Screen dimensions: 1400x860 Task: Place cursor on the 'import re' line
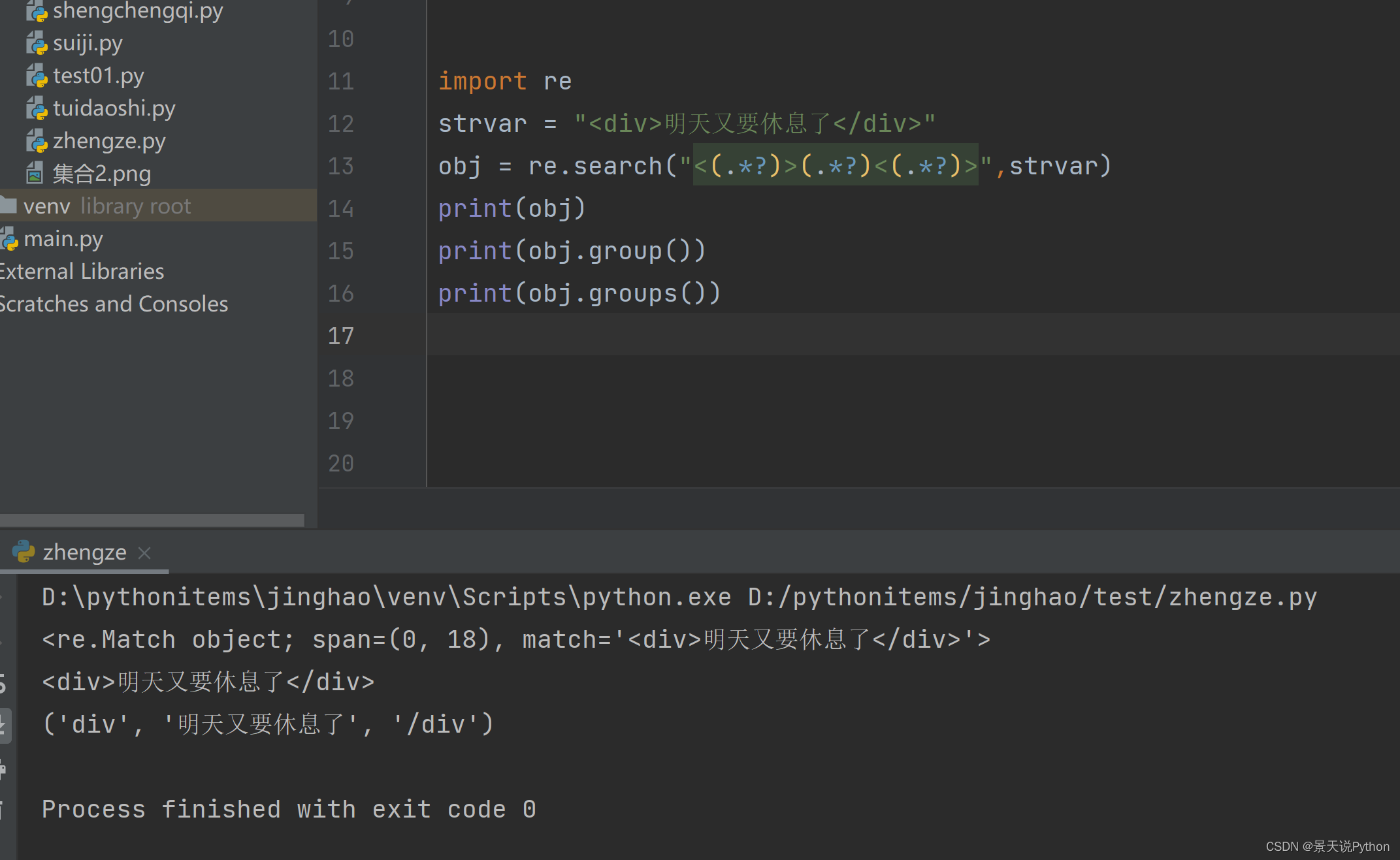coord(505,82)
